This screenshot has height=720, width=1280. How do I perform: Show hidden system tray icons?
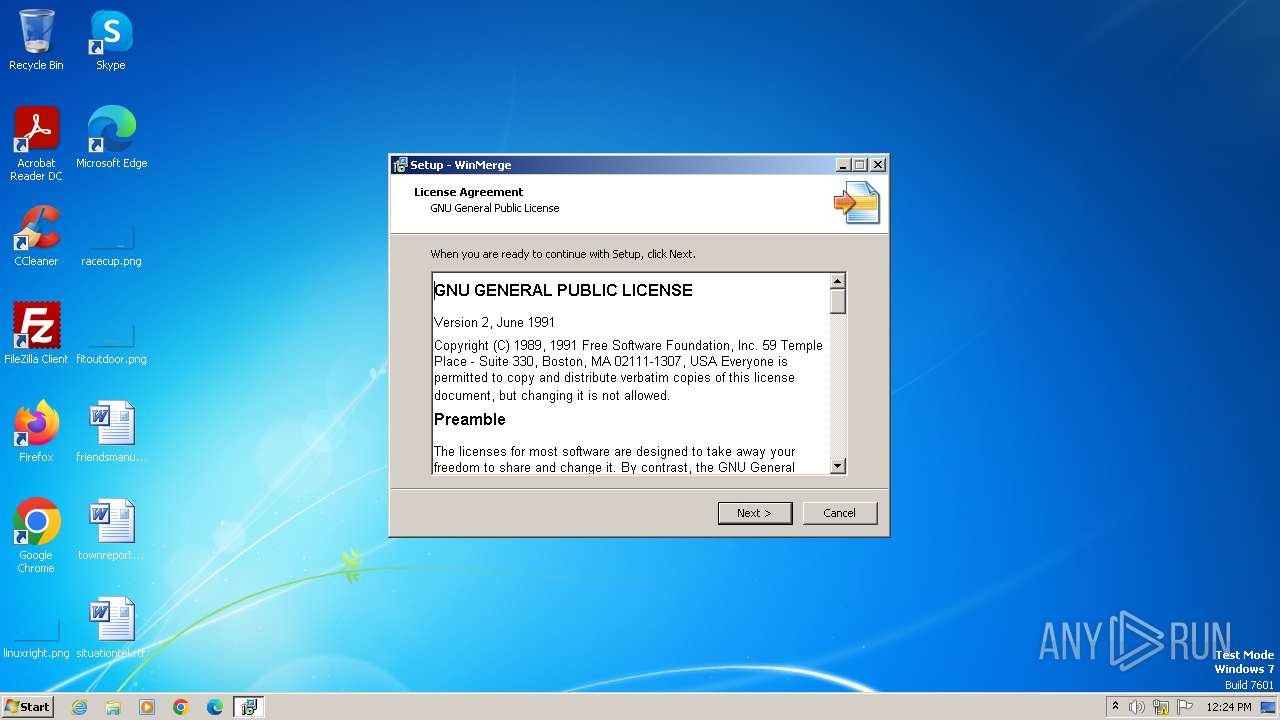tap(1115, 707)
